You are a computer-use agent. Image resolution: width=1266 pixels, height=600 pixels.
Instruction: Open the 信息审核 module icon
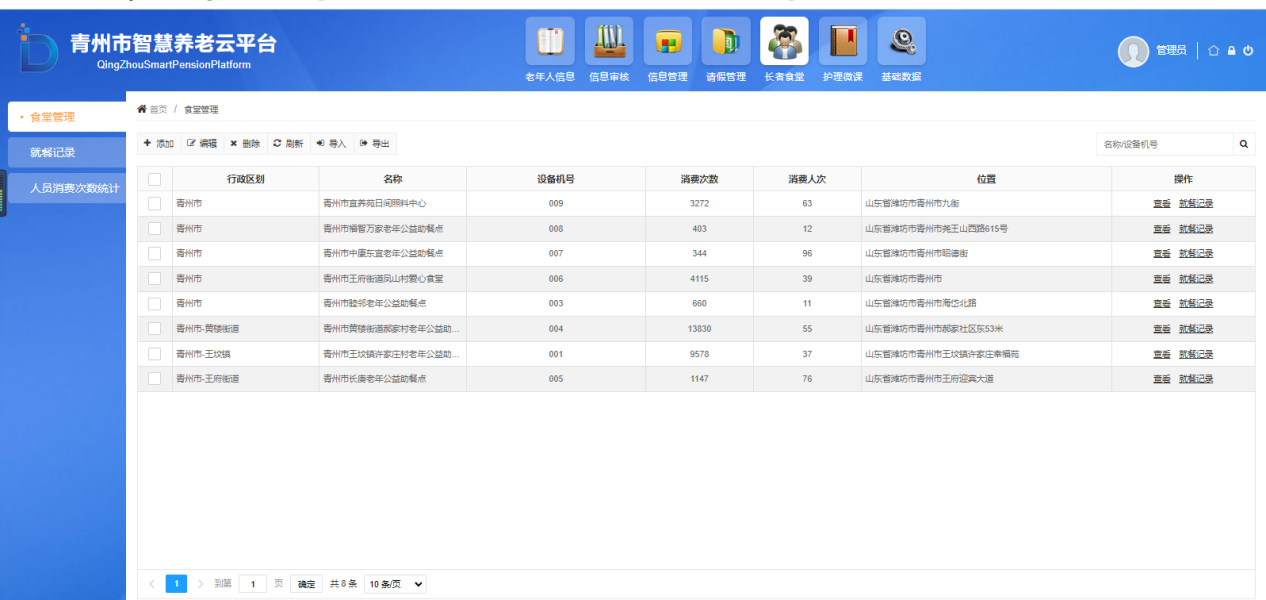609,41
